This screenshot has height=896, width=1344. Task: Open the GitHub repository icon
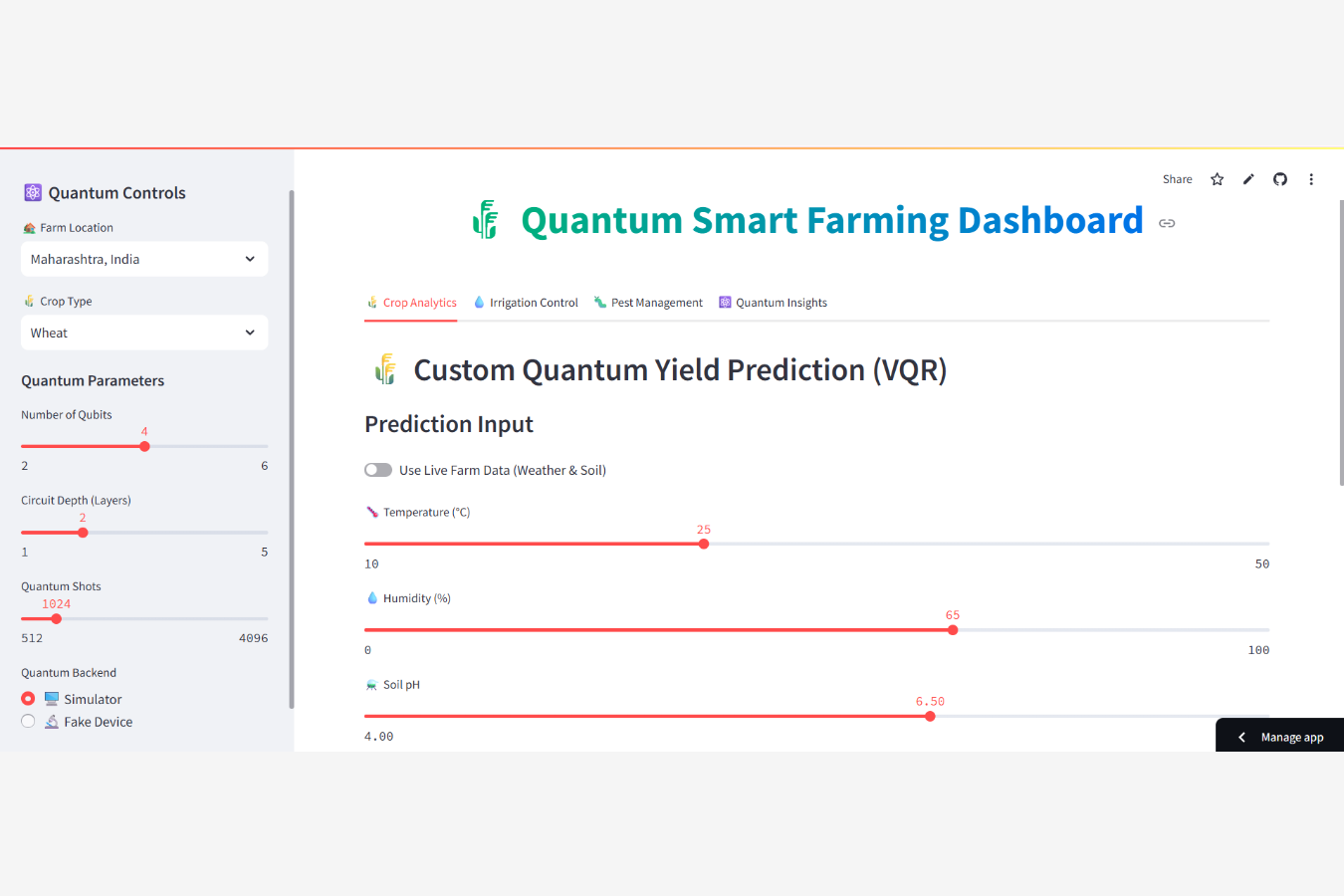pos(1280,179)
